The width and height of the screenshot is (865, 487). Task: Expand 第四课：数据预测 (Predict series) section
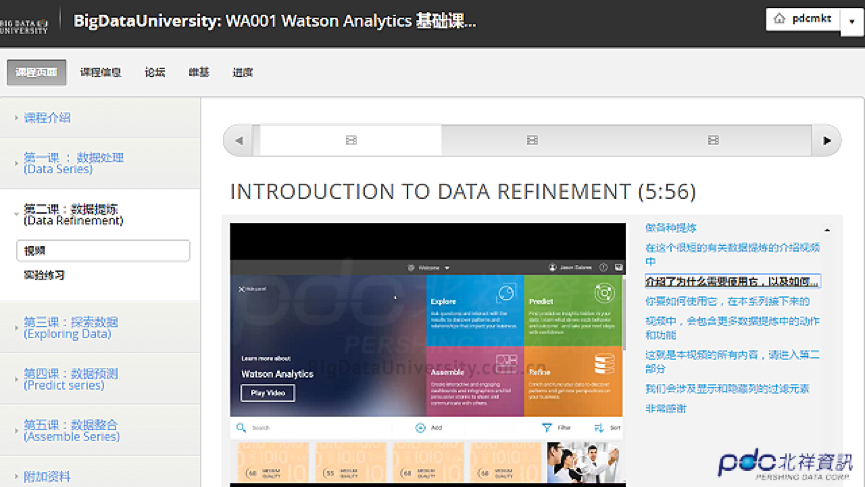[70, 379]
